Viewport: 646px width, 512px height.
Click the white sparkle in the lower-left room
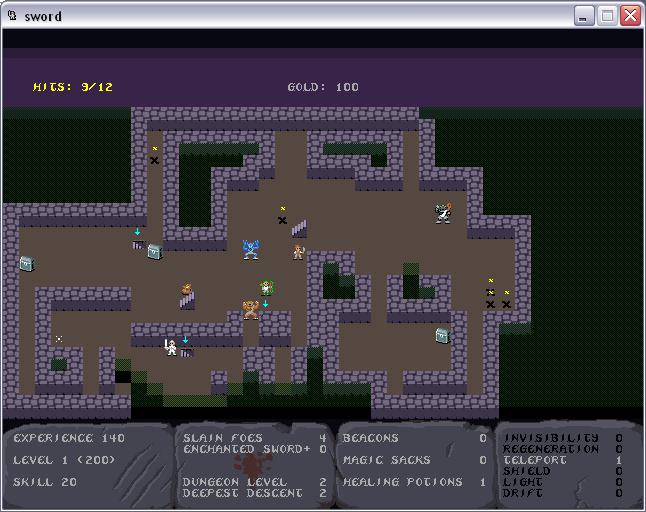pyautogui.click(x=59, y=339)
